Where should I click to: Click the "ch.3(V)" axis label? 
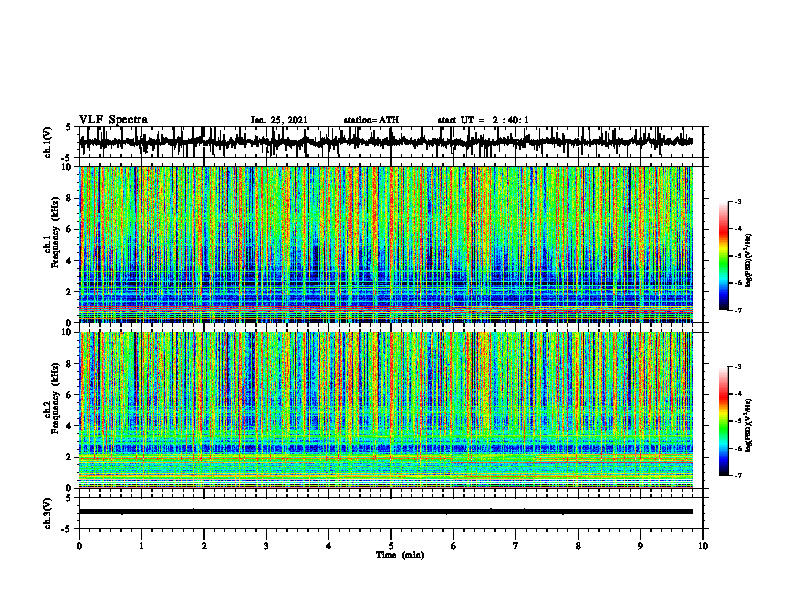(x=48, y=513)
